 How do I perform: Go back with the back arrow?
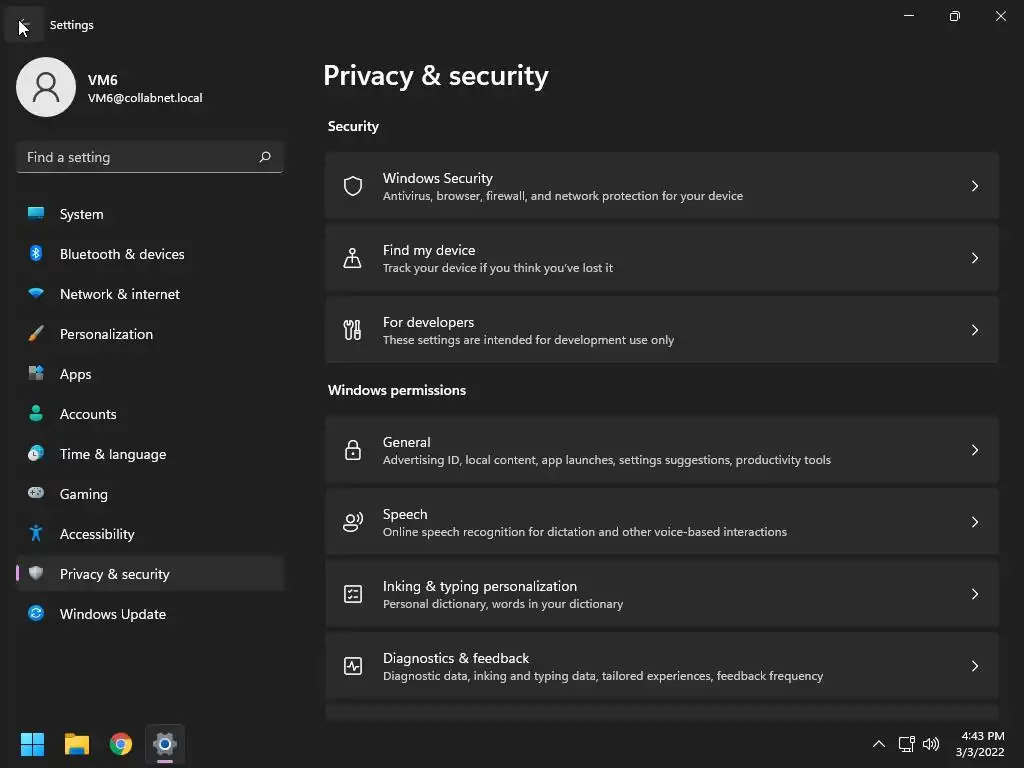(24, 25)
